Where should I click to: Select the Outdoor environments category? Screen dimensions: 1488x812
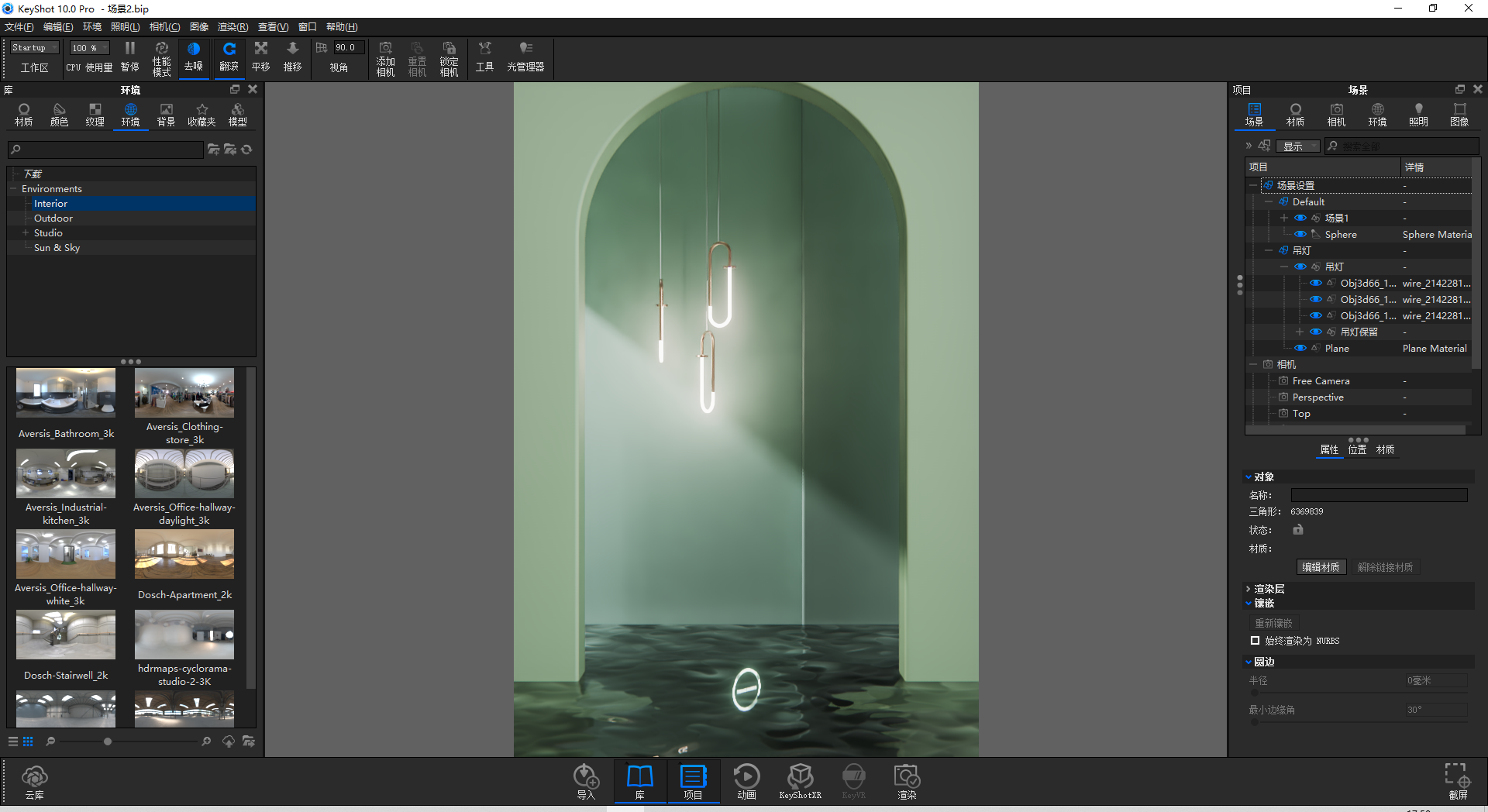coord(53,218)
